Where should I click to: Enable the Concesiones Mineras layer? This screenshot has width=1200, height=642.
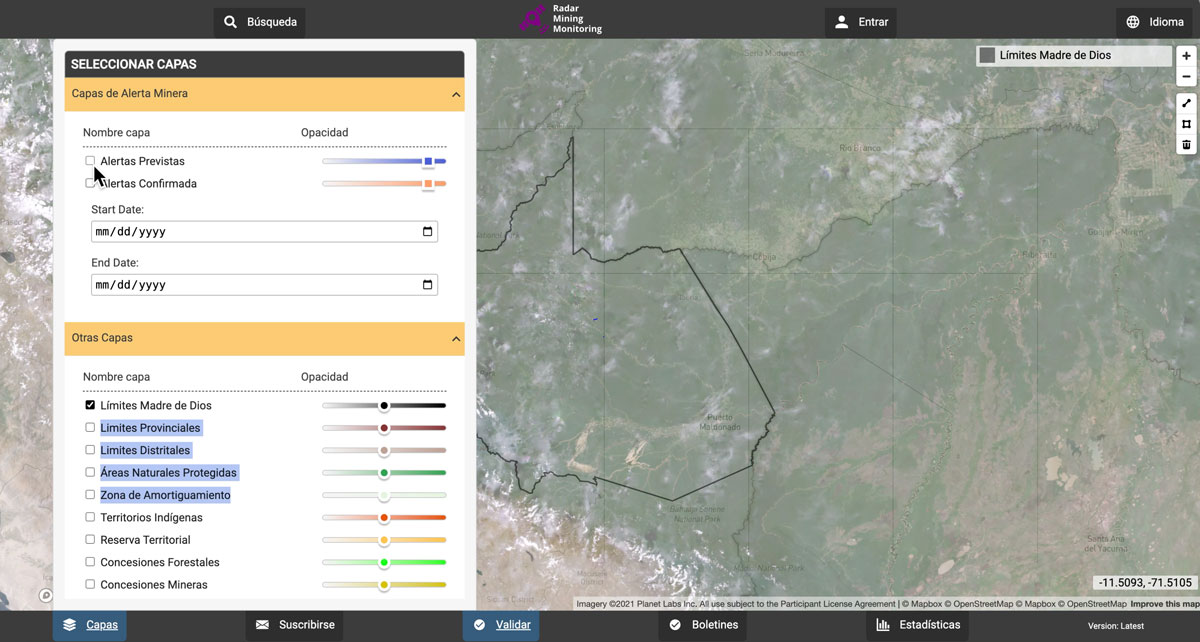point(90,584)
